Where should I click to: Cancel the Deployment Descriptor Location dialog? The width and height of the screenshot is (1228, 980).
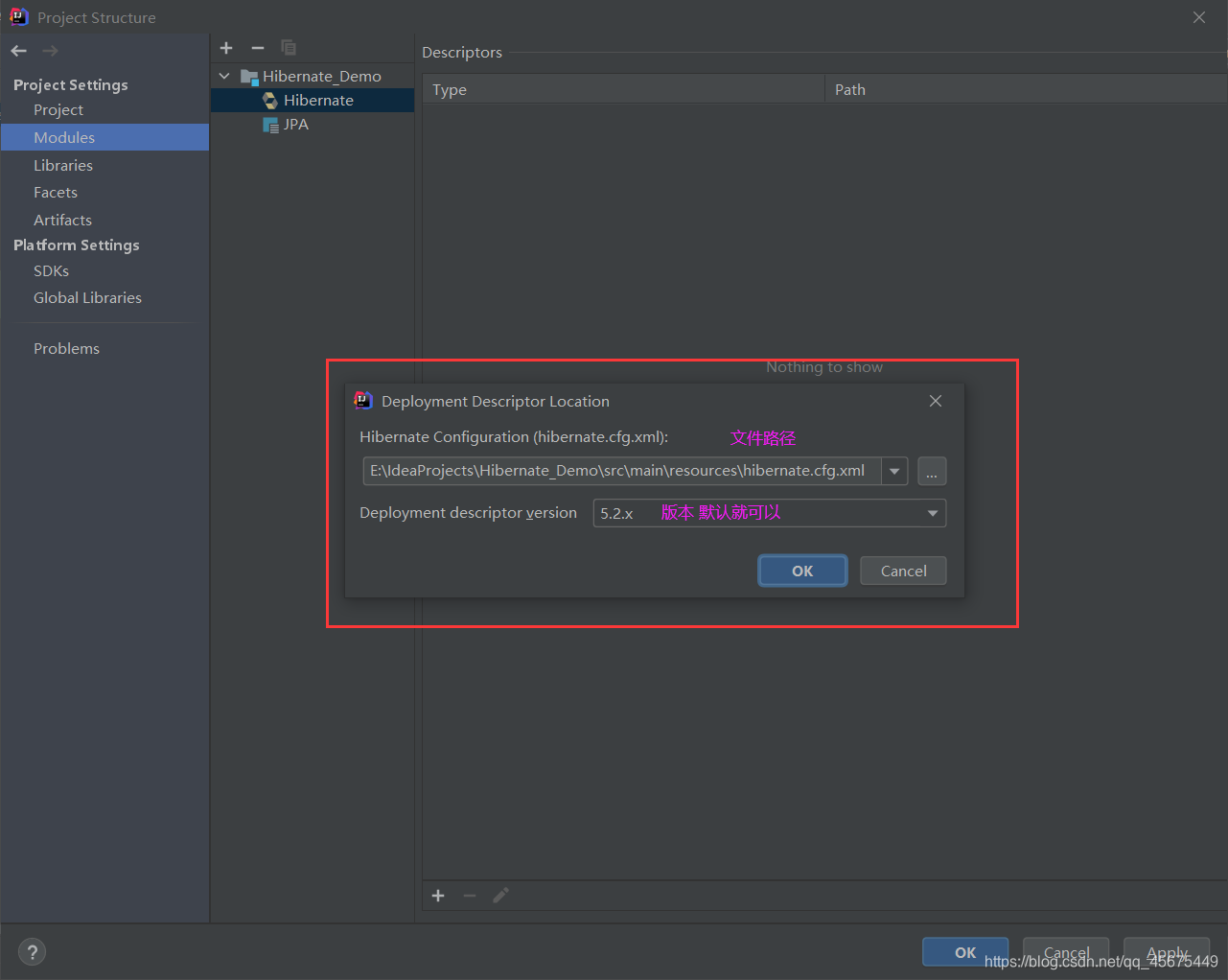point(902,571)
